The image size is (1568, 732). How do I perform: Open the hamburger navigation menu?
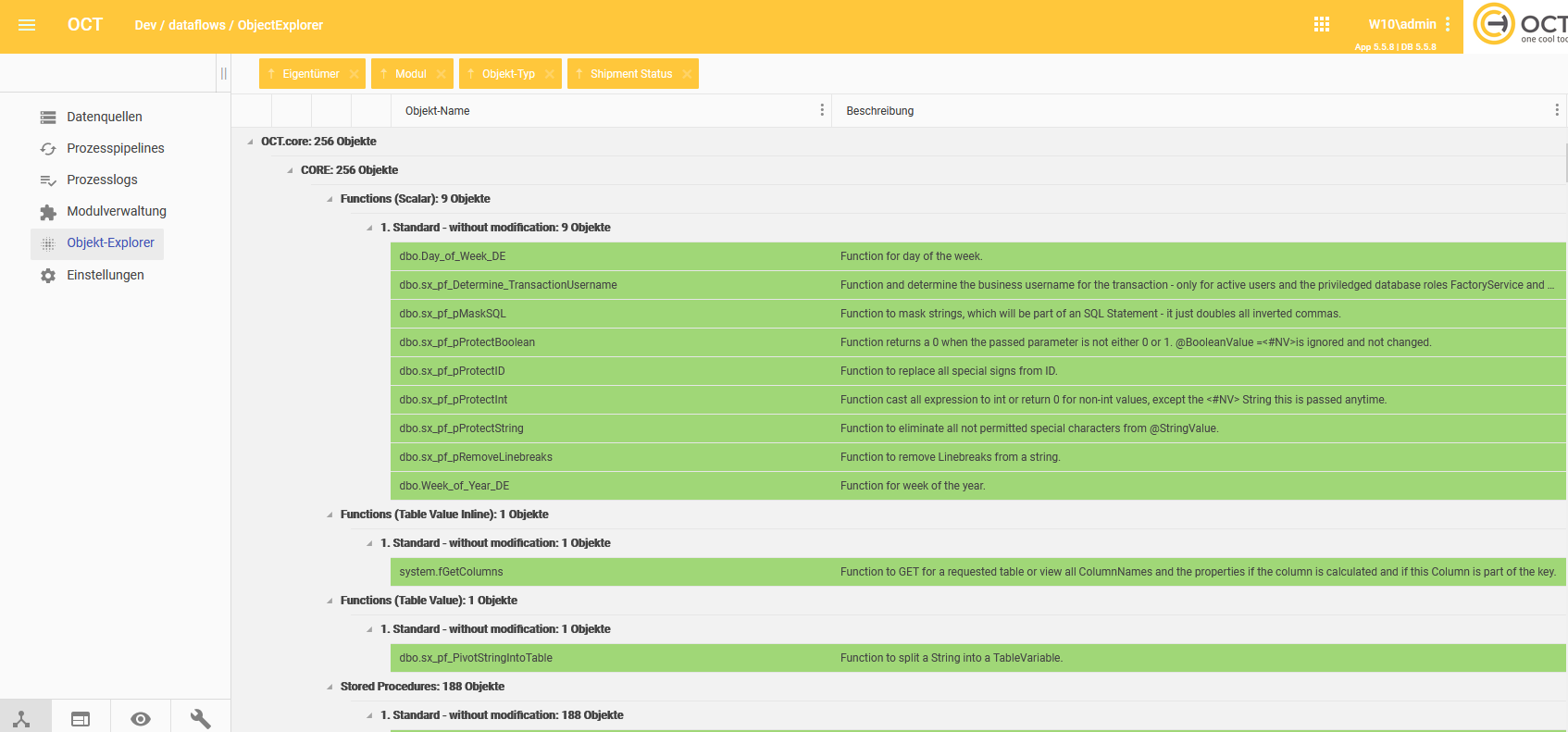tap(27, 25)
